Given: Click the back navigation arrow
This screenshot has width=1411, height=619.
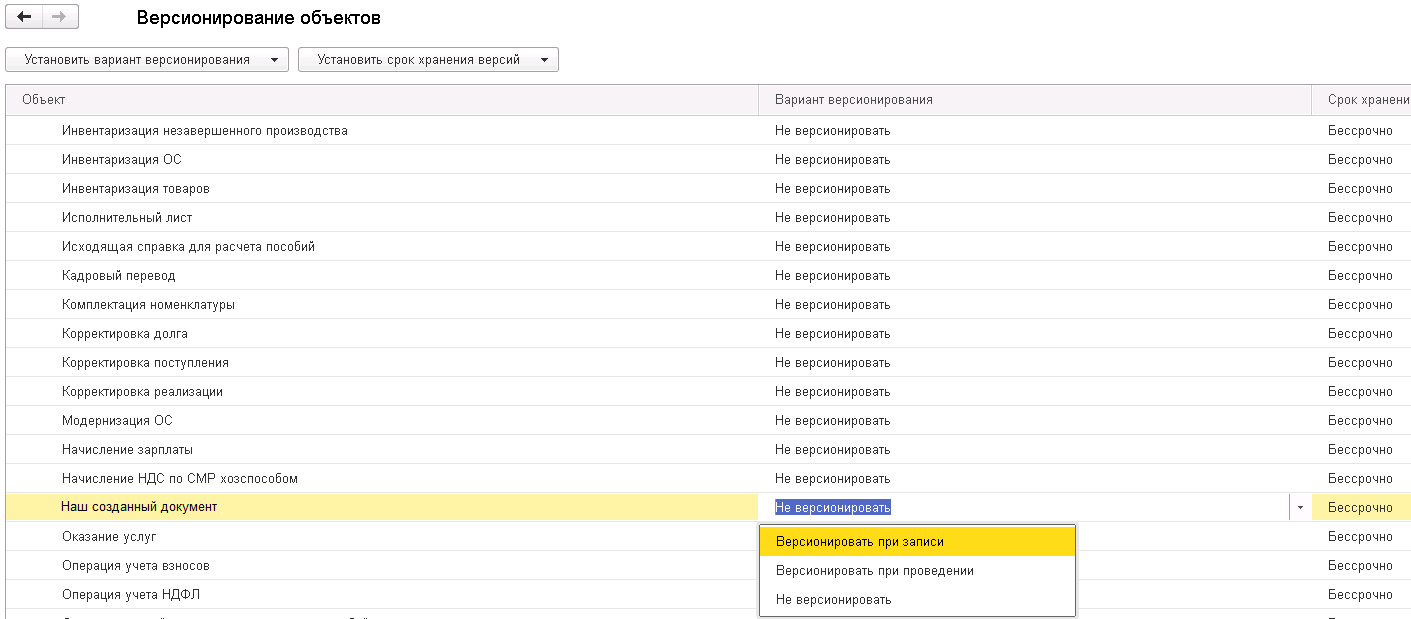Looking at the screenshot, I should coord(24,17).
